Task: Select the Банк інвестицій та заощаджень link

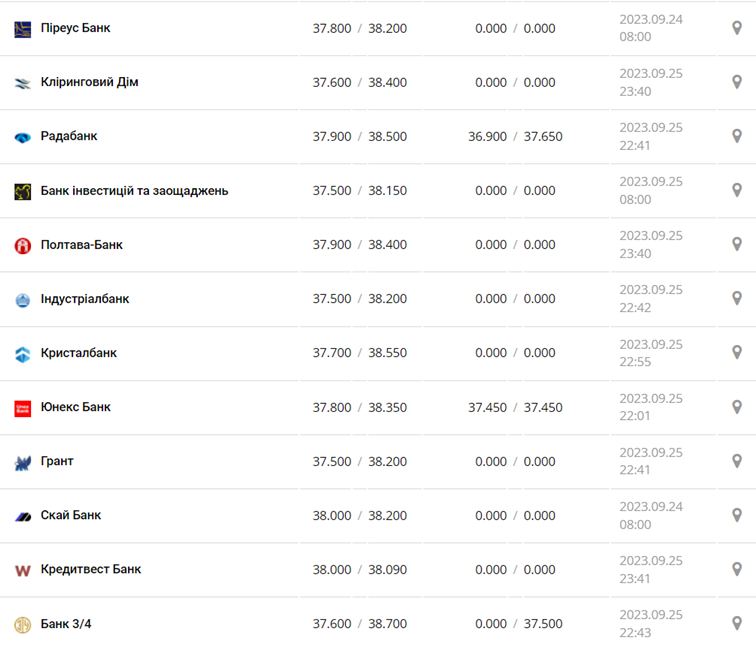Action: 134,190
